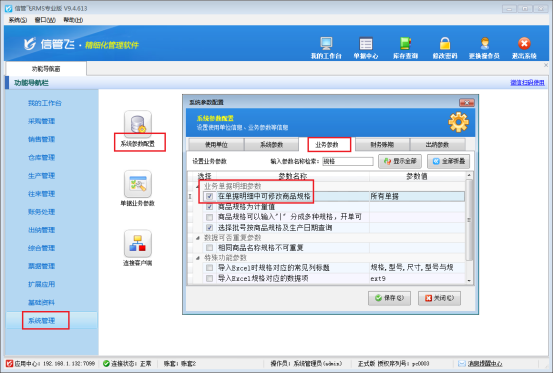Toggle 在单据明细中可修改商品规格 checkbox
The image size is (554, 373).
click(210, 196)
